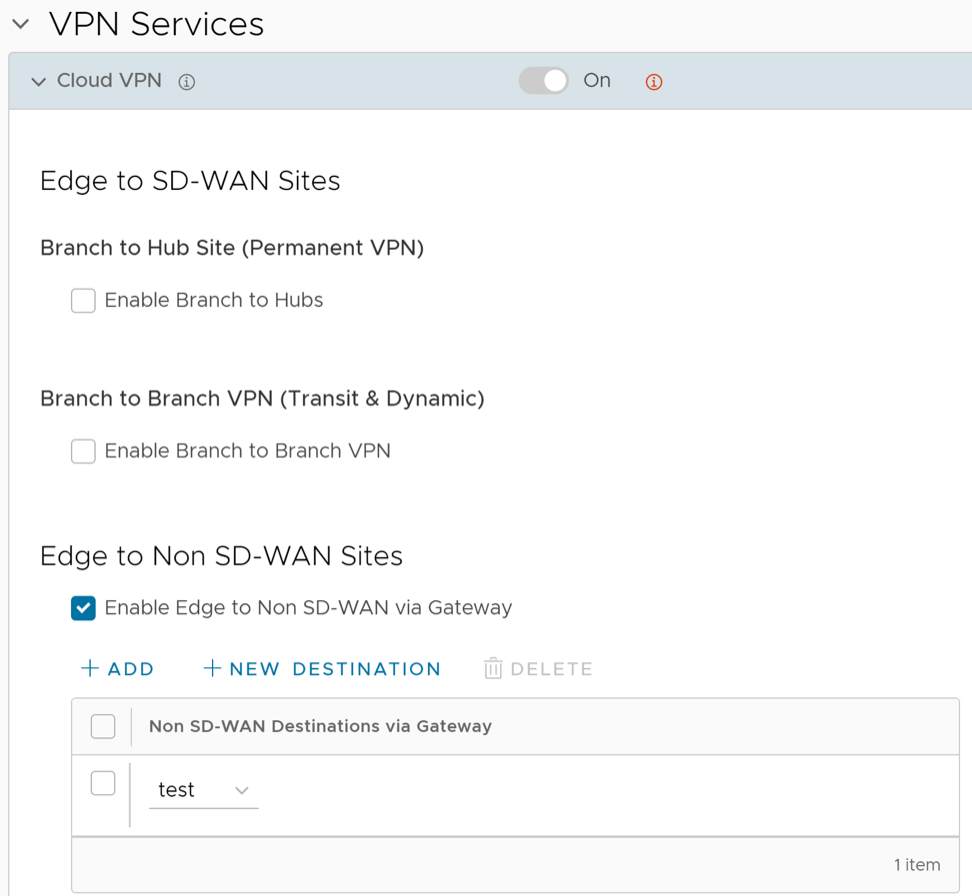Click the Cloud VPN header label
This screenshot has height=896, width=972.
(109, 81)
